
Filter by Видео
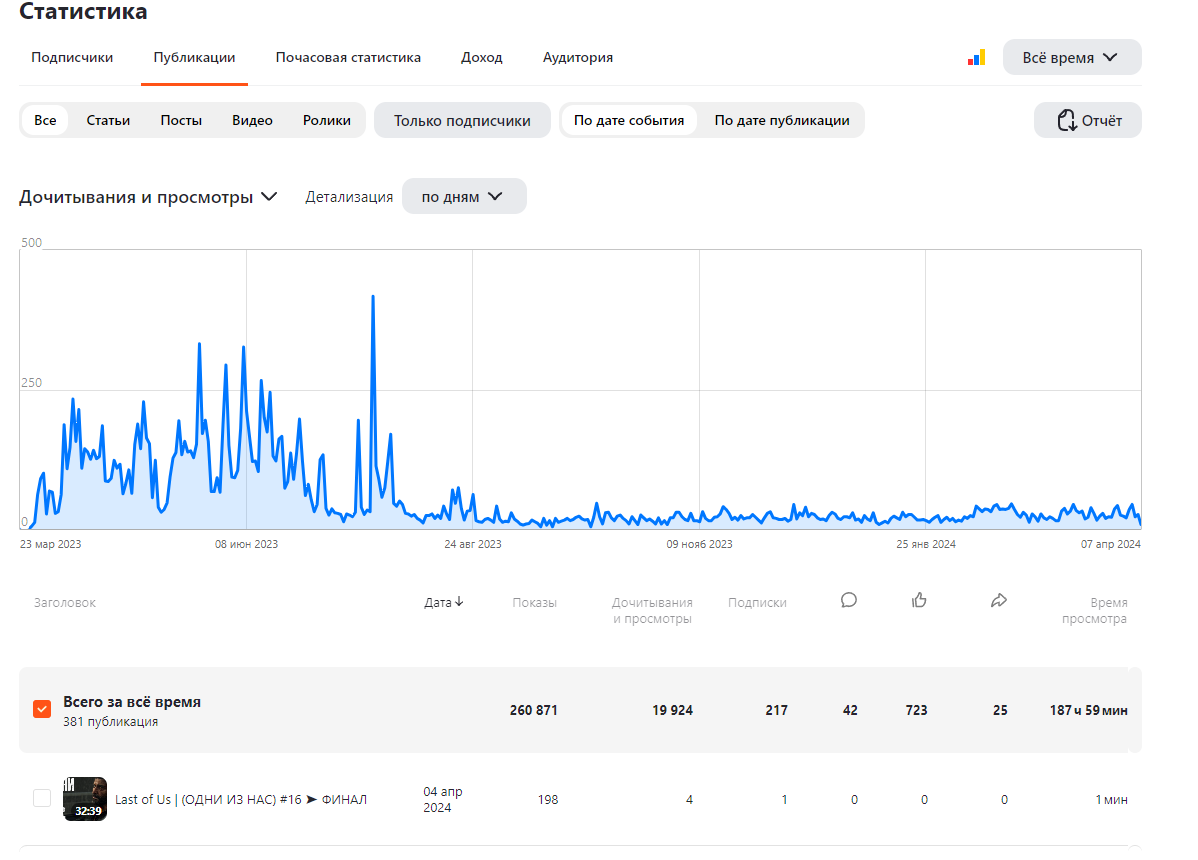point(252,120)
